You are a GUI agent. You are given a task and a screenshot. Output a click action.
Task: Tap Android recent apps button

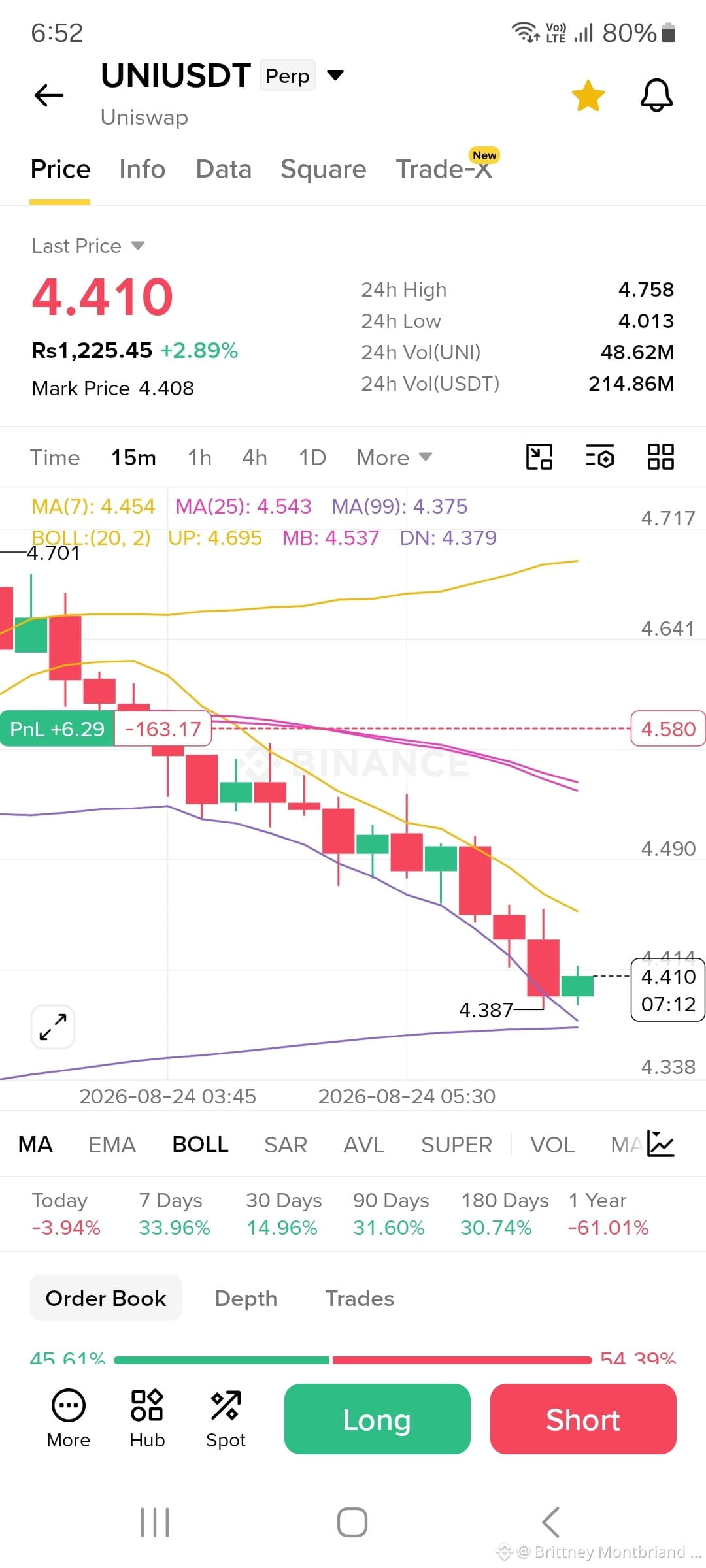click(155, 1522)
